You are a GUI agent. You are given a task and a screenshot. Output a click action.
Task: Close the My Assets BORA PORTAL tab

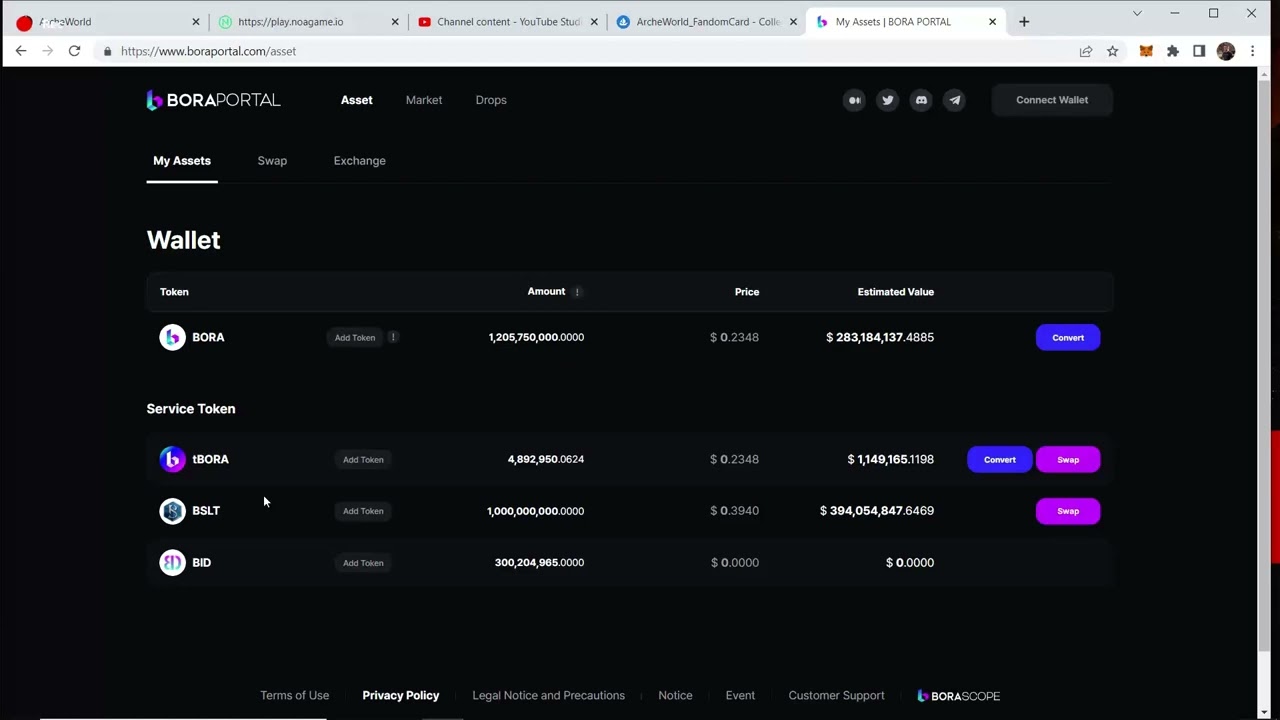click(993, 22)
